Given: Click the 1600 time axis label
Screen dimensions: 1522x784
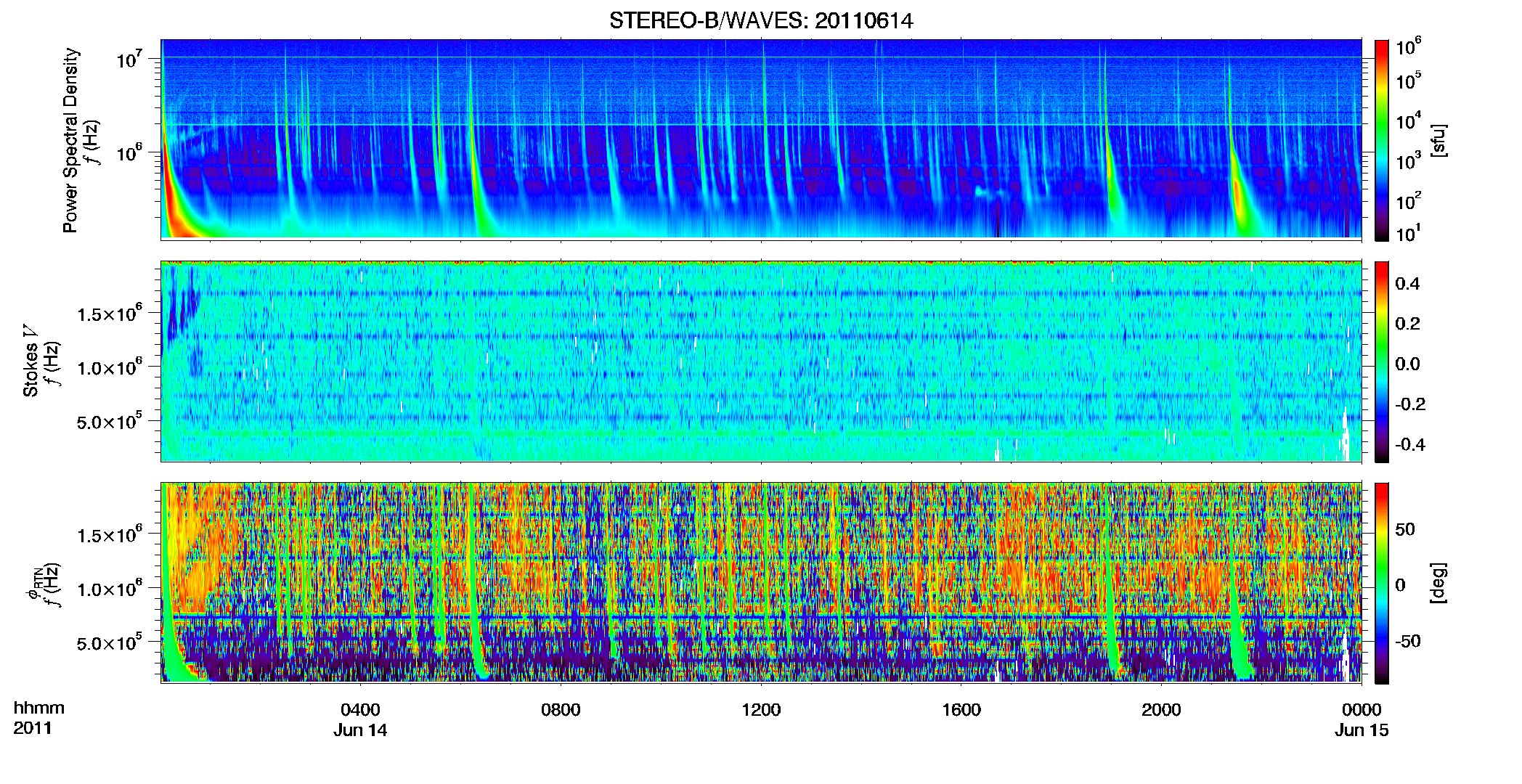Looking at the screenshot, I should coord(961,710).
